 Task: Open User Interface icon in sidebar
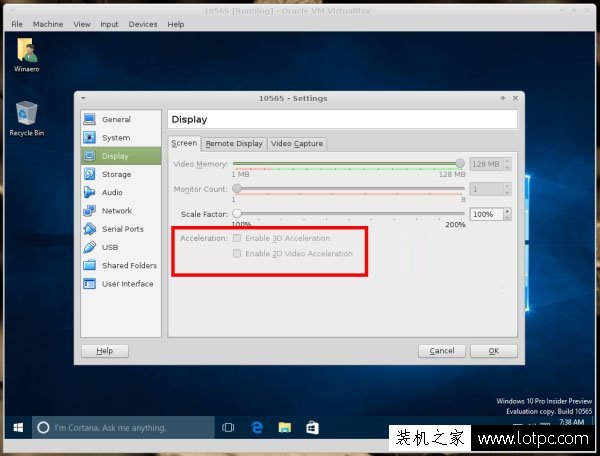point(90,283)
